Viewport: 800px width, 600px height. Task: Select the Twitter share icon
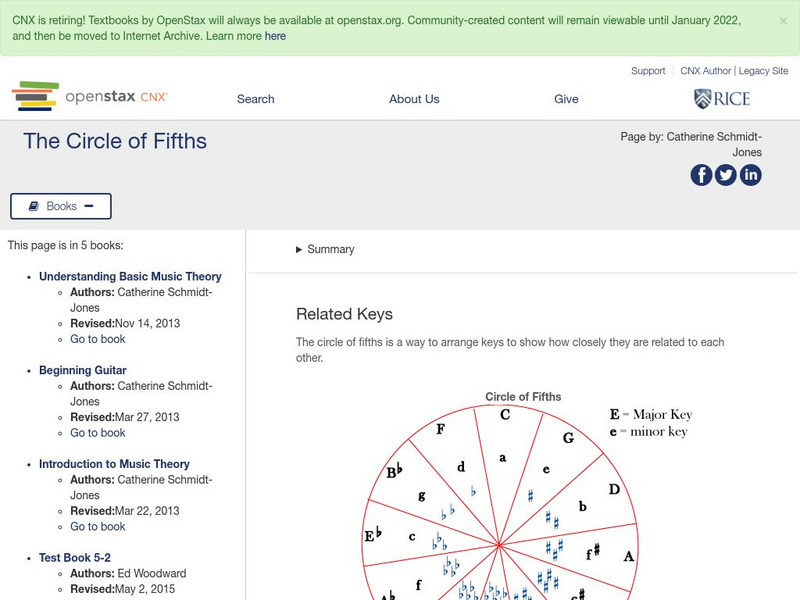(725, 174)
